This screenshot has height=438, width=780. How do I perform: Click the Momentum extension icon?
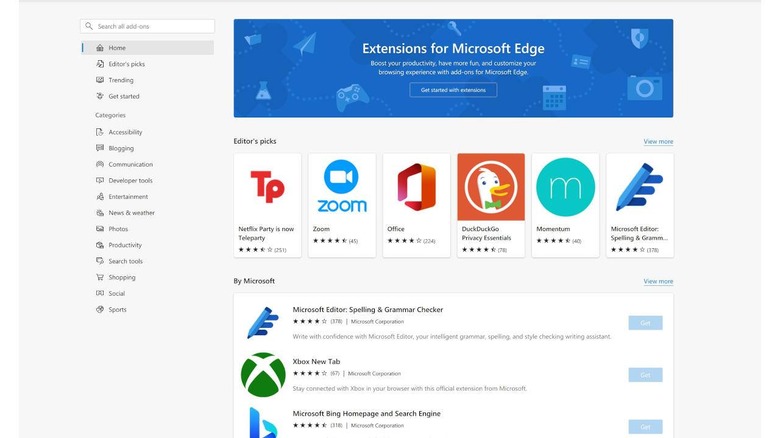click(565, 188)
